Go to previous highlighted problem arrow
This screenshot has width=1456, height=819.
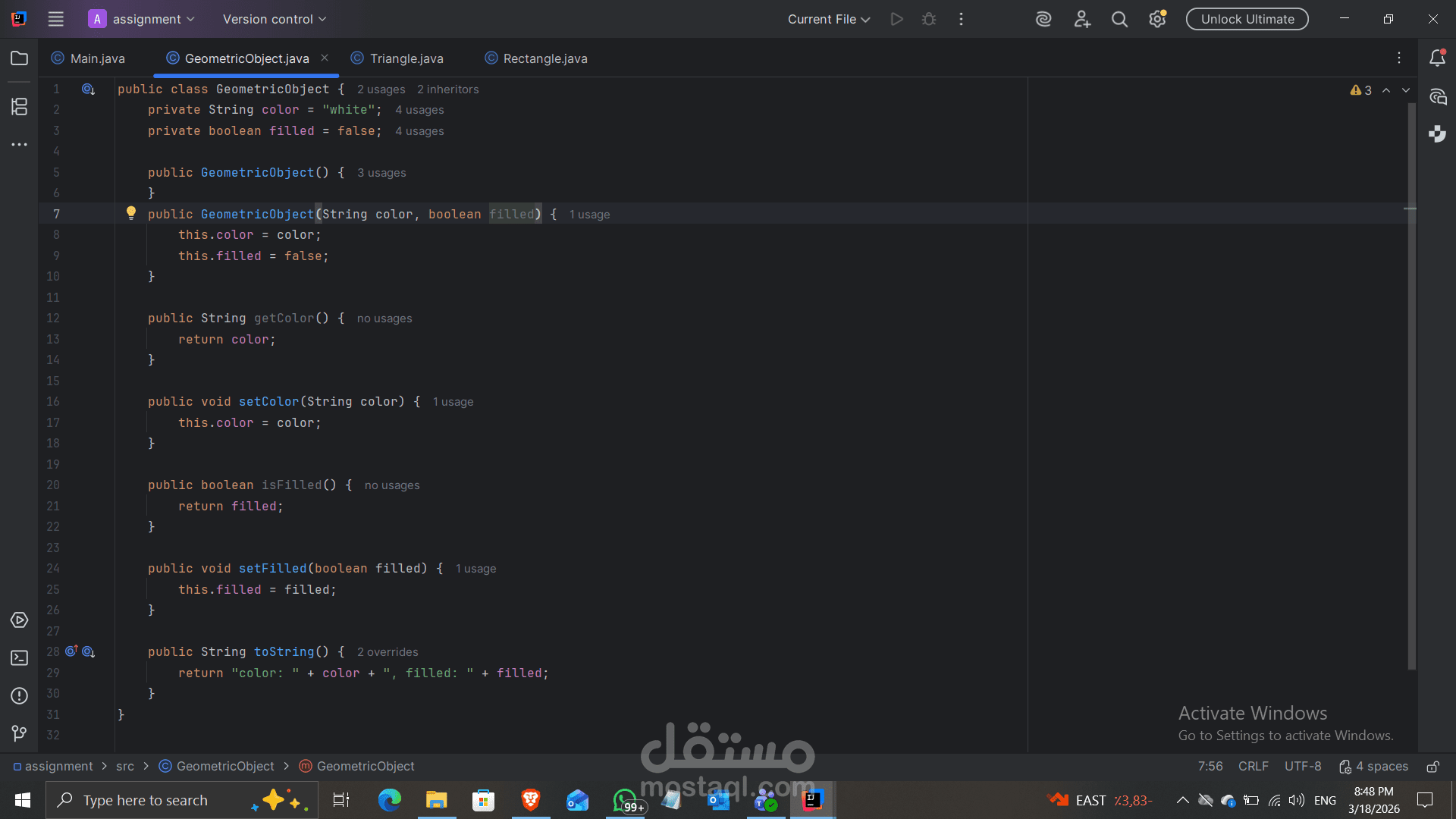point(1386,90)
